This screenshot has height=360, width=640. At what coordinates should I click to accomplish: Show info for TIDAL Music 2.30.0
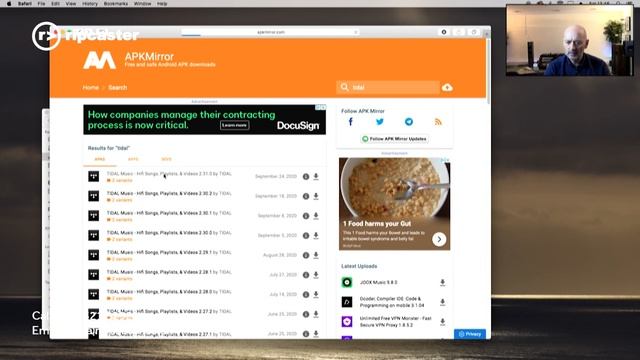click(x=306, y=235)
